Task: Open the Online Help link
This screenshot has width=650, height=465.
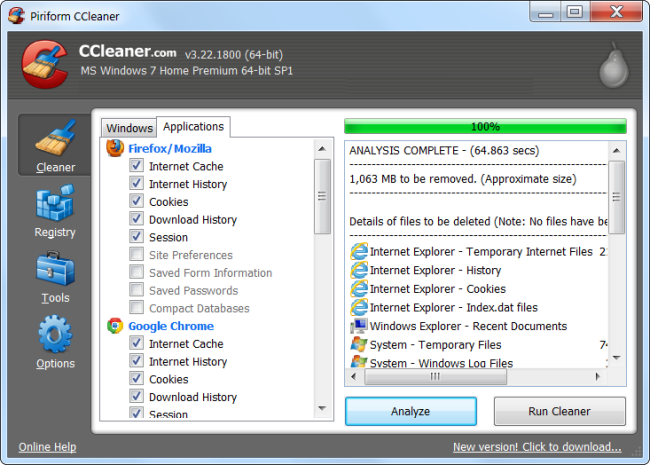Action: pyautogui.click(x=47, y=447)
